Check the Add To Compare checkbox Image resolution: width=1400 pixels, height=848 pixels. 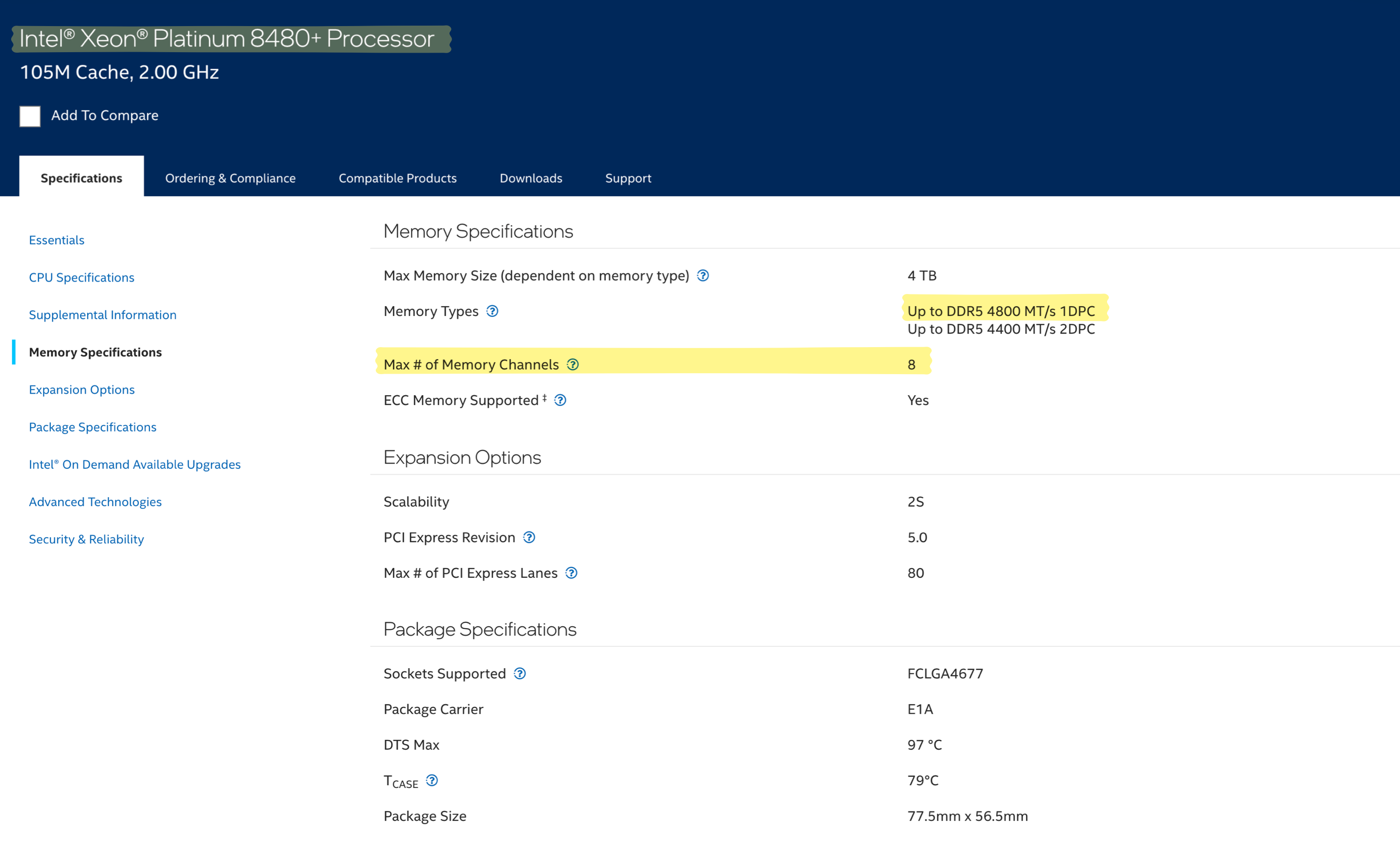(29, 116)
